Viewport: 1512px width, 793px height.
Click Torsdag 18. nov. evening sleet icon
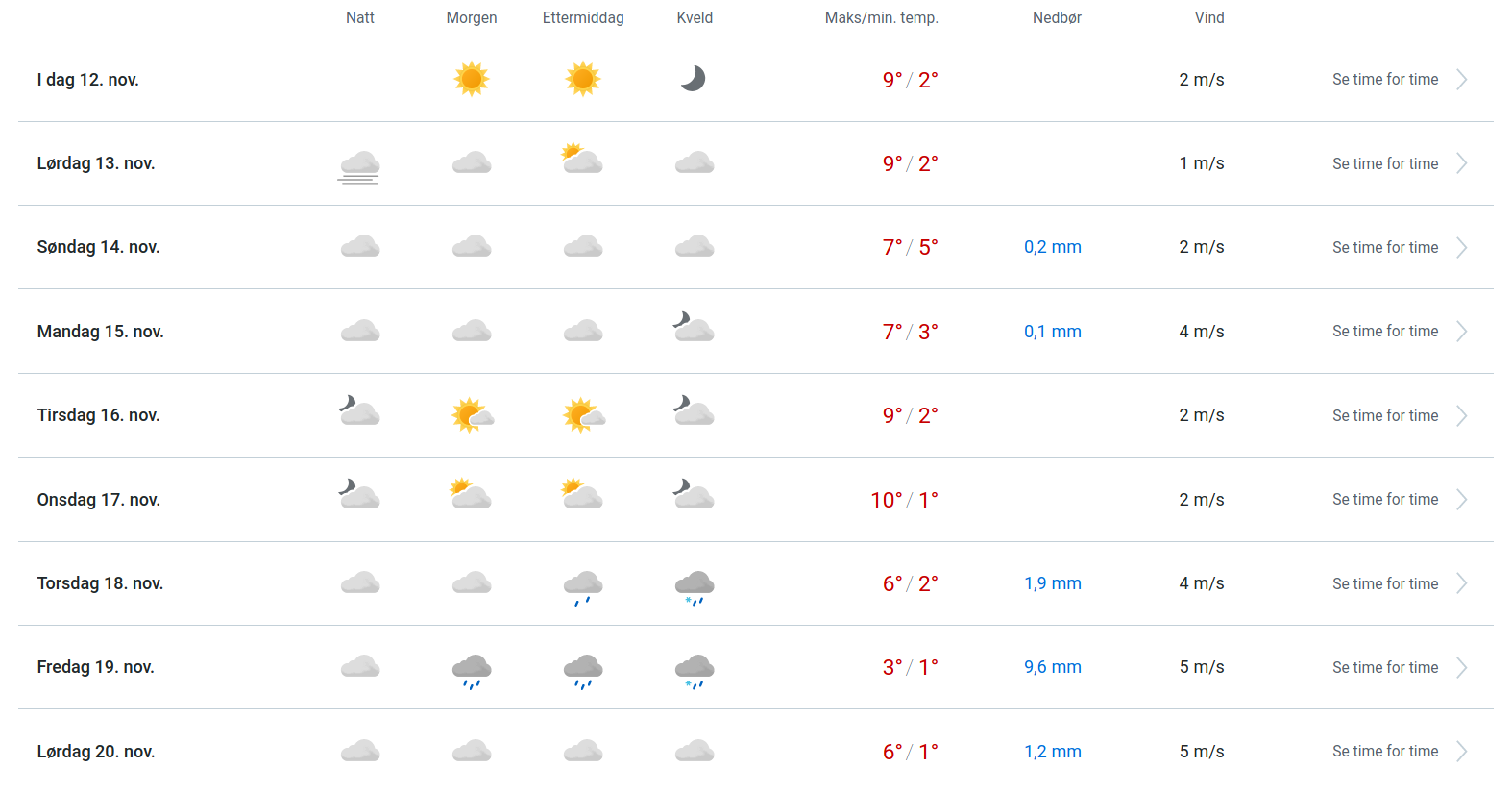tap(695, 585)
